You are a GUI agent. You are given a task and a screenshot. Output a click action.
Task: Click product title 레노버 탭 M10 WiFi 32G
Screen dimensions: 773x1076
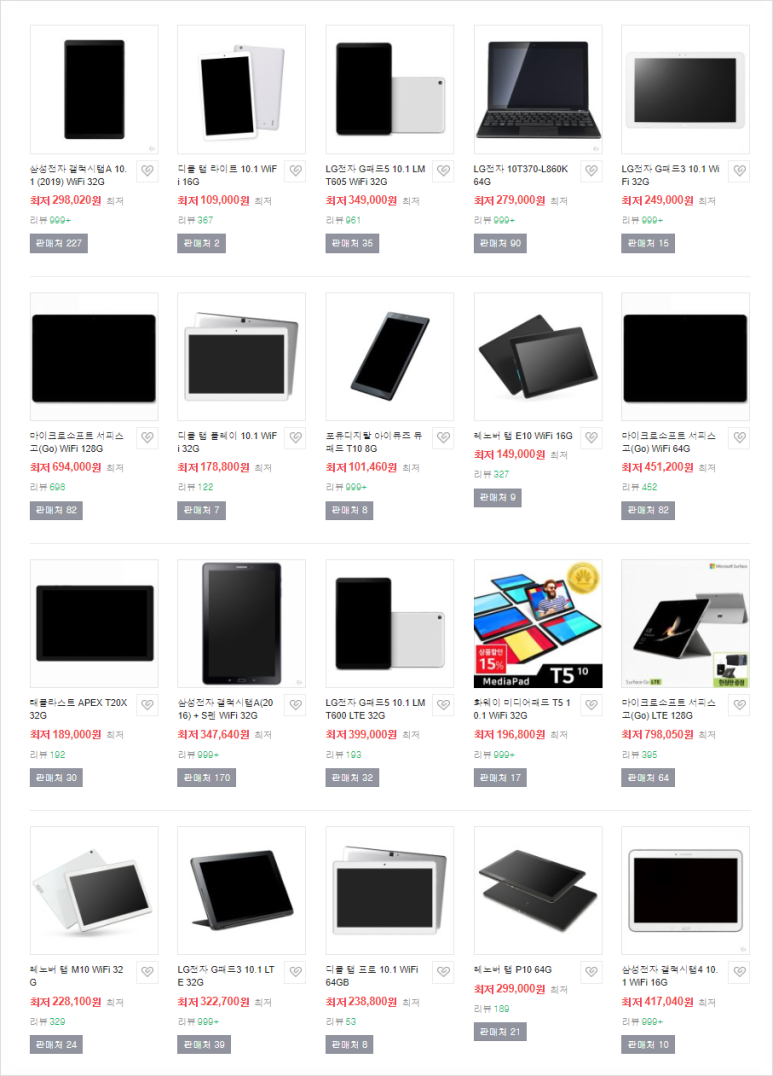(x=77, y=976)
